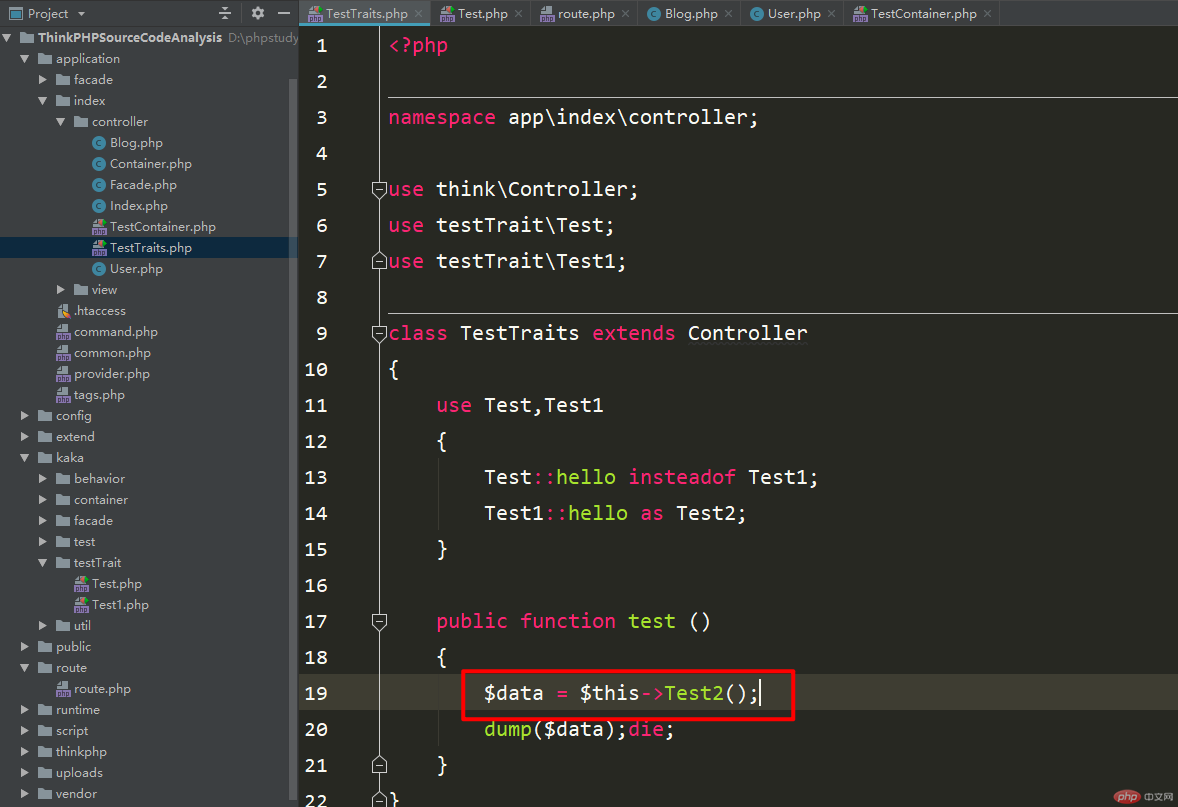This screenshot has width=1178, height=807.
Task: Expand the application/facade folder
Action: pyautogui.click(x=43, y=80)
